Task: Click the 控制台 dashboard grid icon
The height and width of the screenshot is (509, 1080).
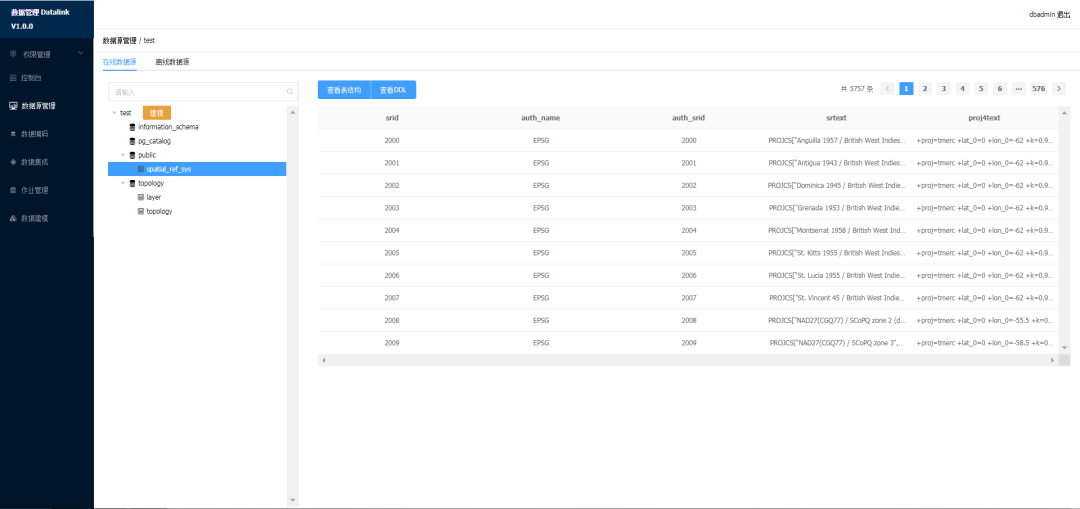Action: pos(12,78)
